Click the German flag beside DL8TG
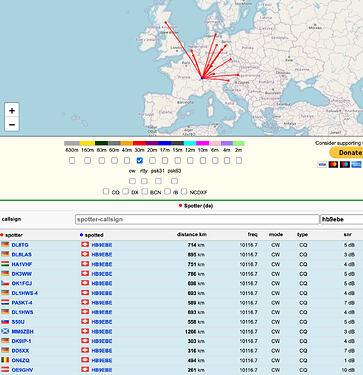This screenshot has height=375, width=363. click(5, 245)
